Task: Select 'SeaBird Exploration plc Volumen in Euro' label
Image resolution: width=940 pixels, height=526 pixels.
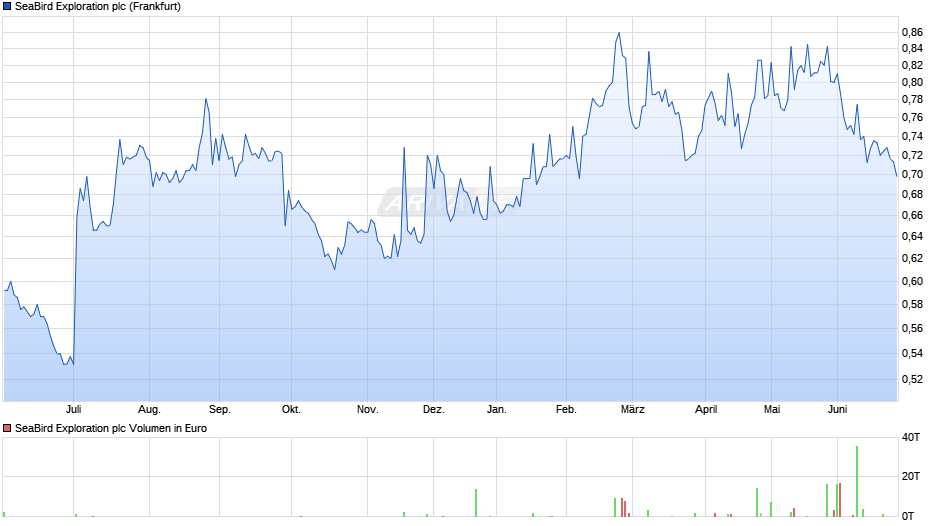Action: [x=111, y=428]
